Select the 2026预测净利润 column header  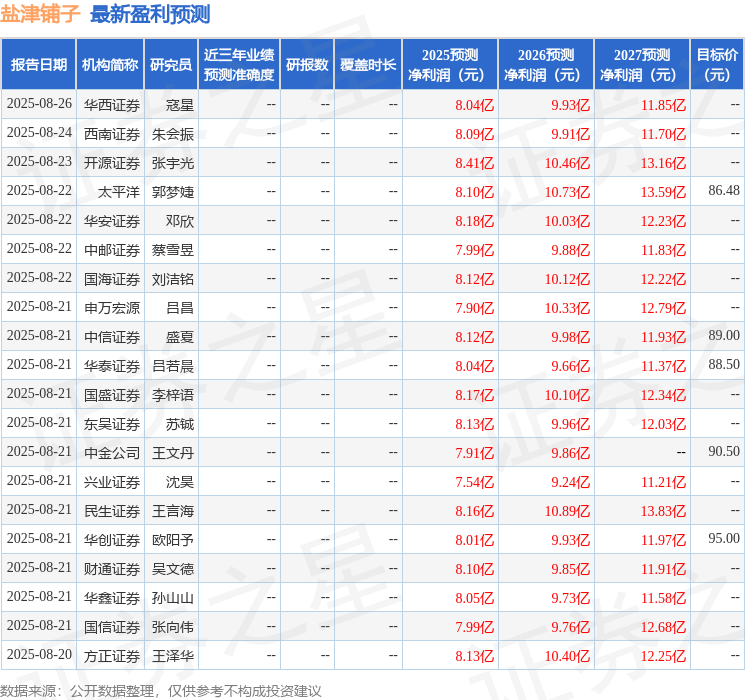tap(546, 64)
